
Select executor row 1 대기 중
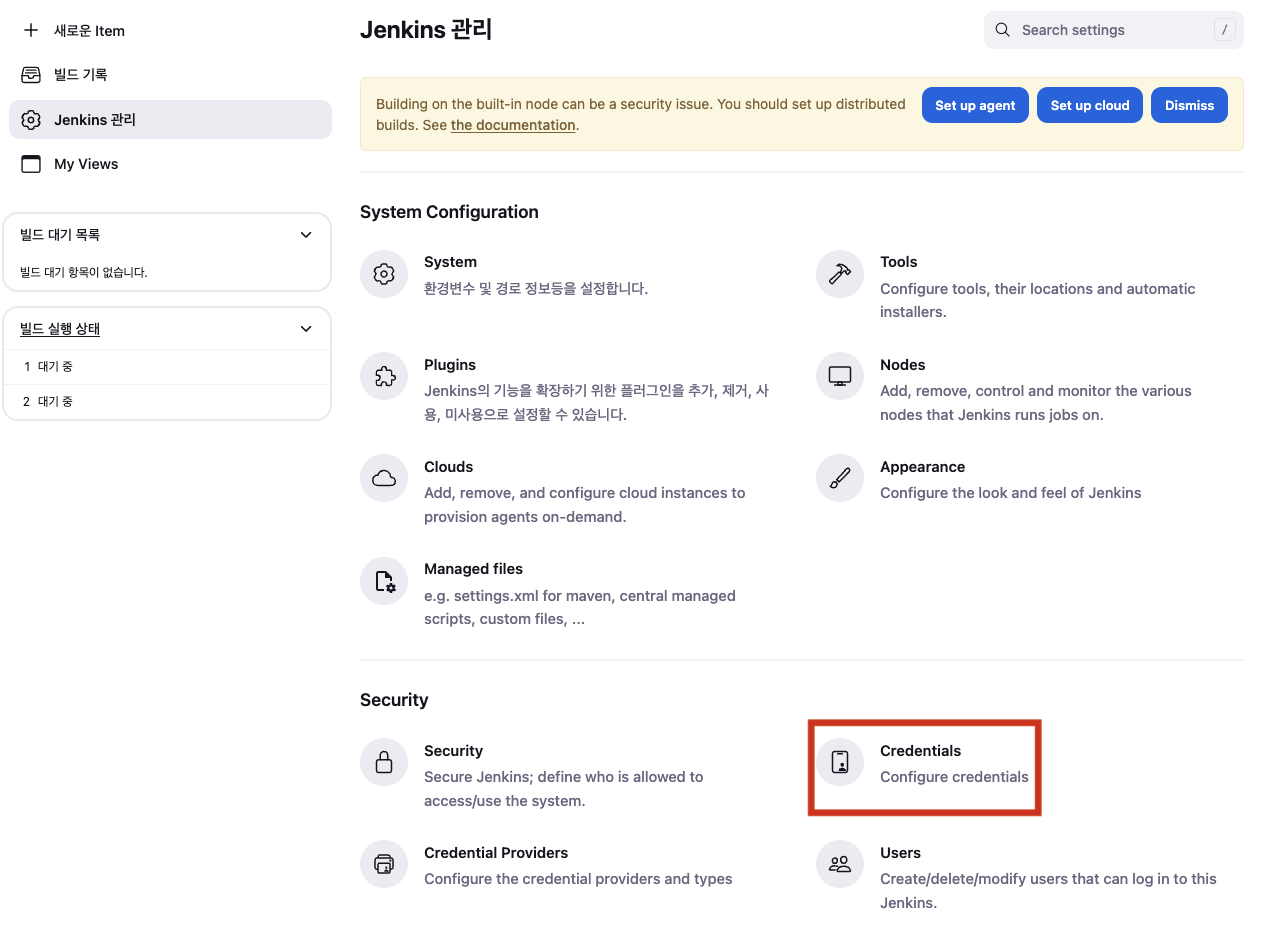(x=167, y=367)
